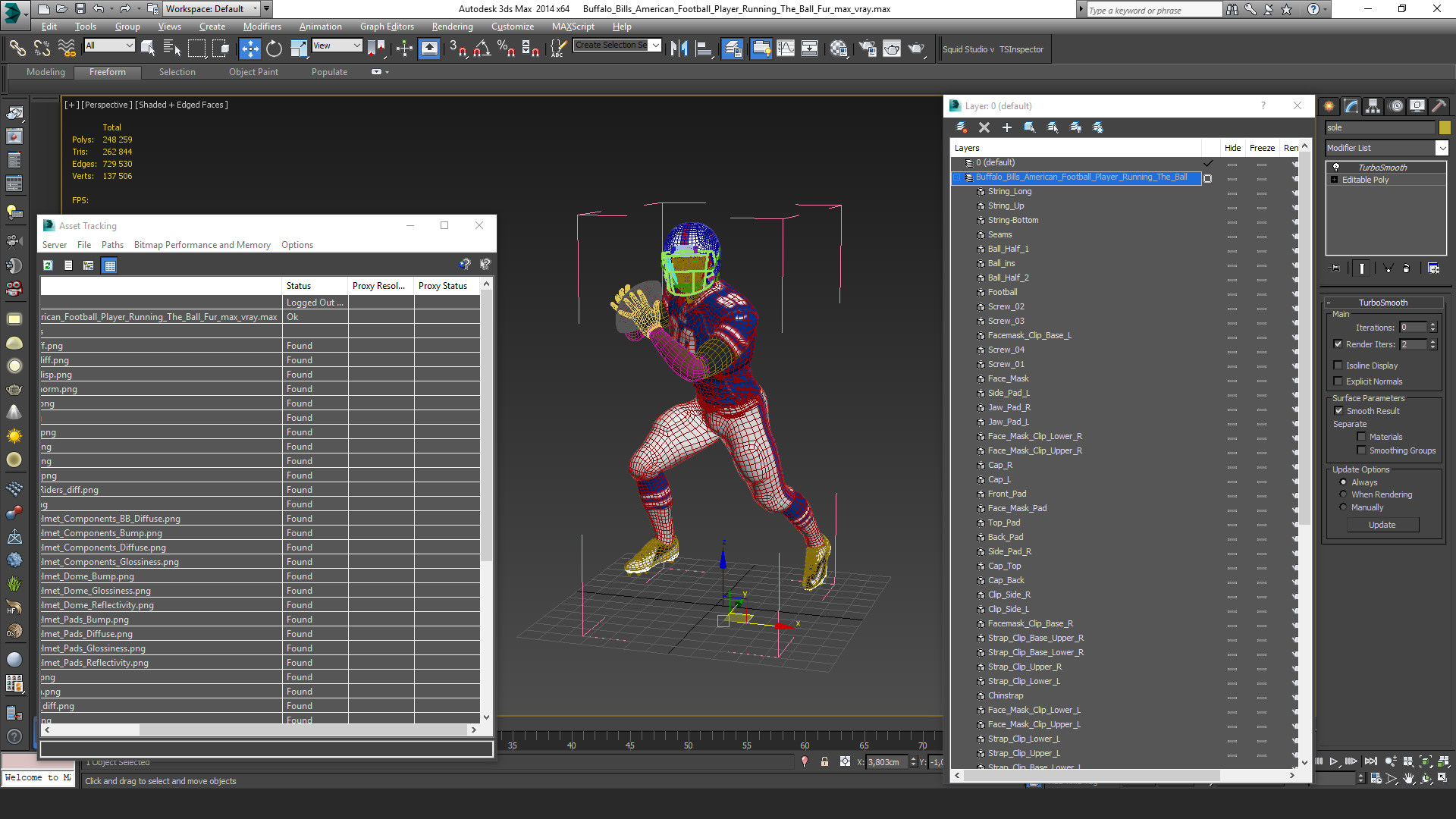Screen dimensions: 1456x819
Task: Click Go to End playback button
Action: click(1371, 761)
